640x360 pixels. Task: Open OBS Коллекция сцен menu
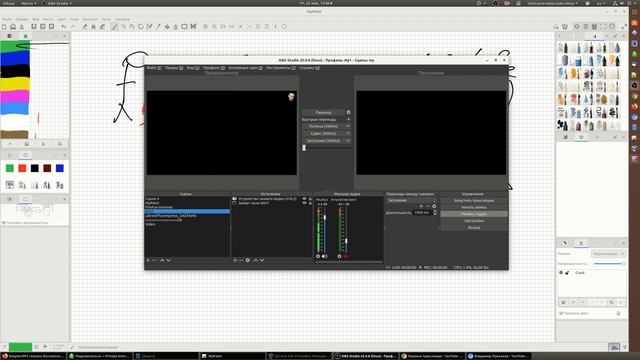(245, 68)
